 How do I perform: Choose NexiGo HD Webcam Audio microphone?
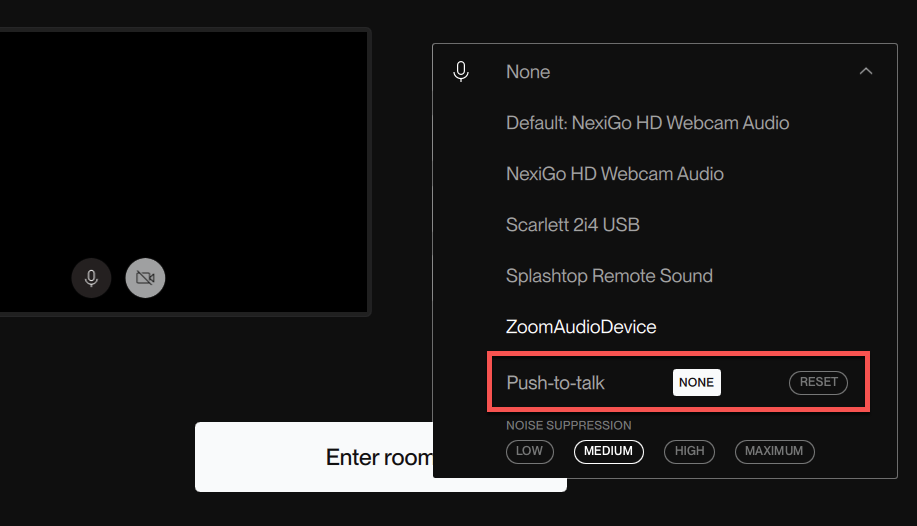coord(615,174)
